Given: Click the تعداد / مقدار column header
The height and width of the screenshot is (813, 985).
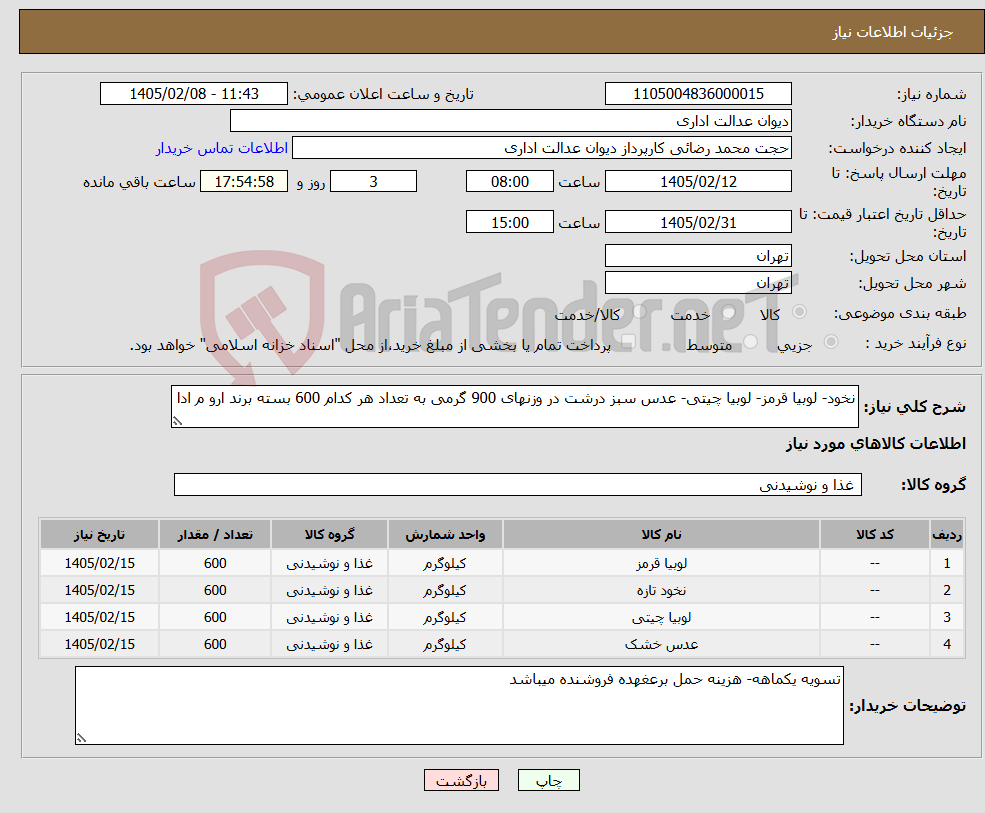Looking at the screenshot, I should [x=215, y=535].
